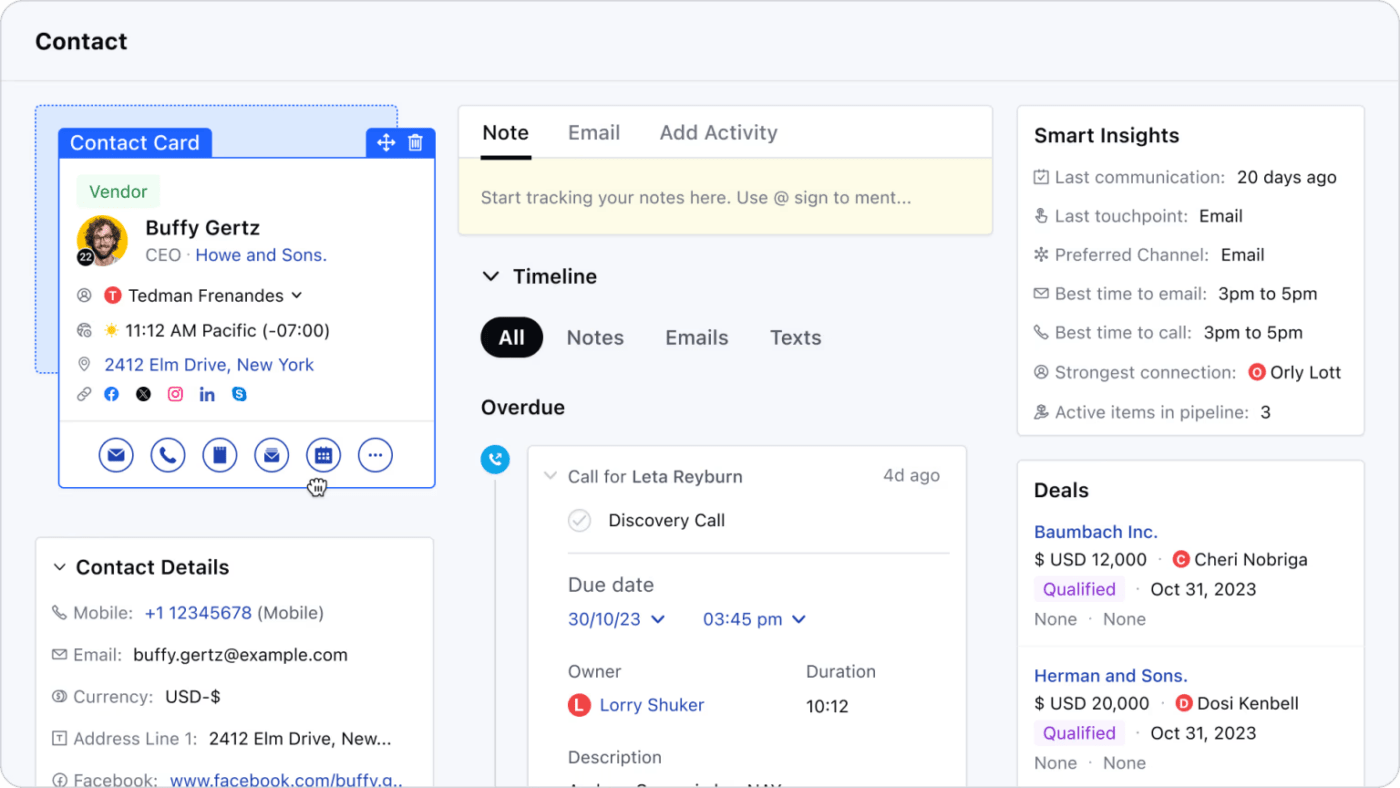
Task: Click the Last touchpoint hand icon
Action: 1041,216
